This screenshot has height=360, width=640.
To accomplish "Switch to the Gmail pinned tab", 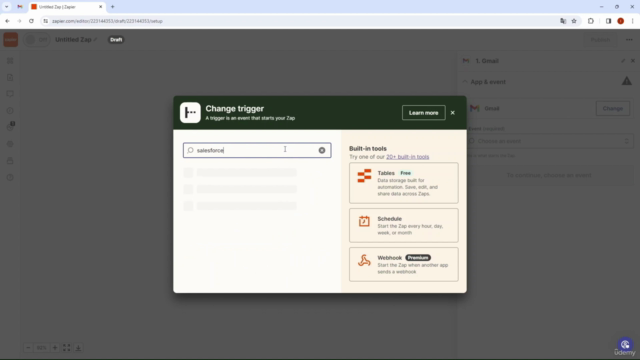I will coord(20,7).
